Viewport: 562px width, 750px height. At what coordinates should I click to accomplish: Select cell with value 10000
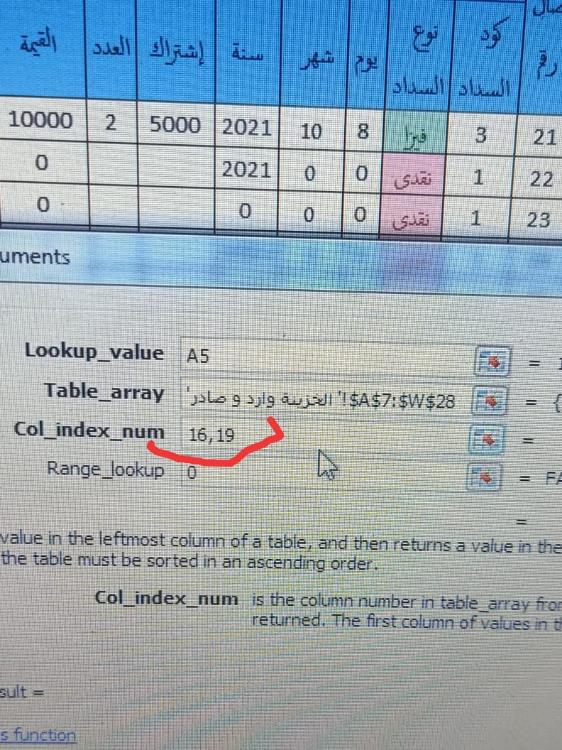point(42,120)
